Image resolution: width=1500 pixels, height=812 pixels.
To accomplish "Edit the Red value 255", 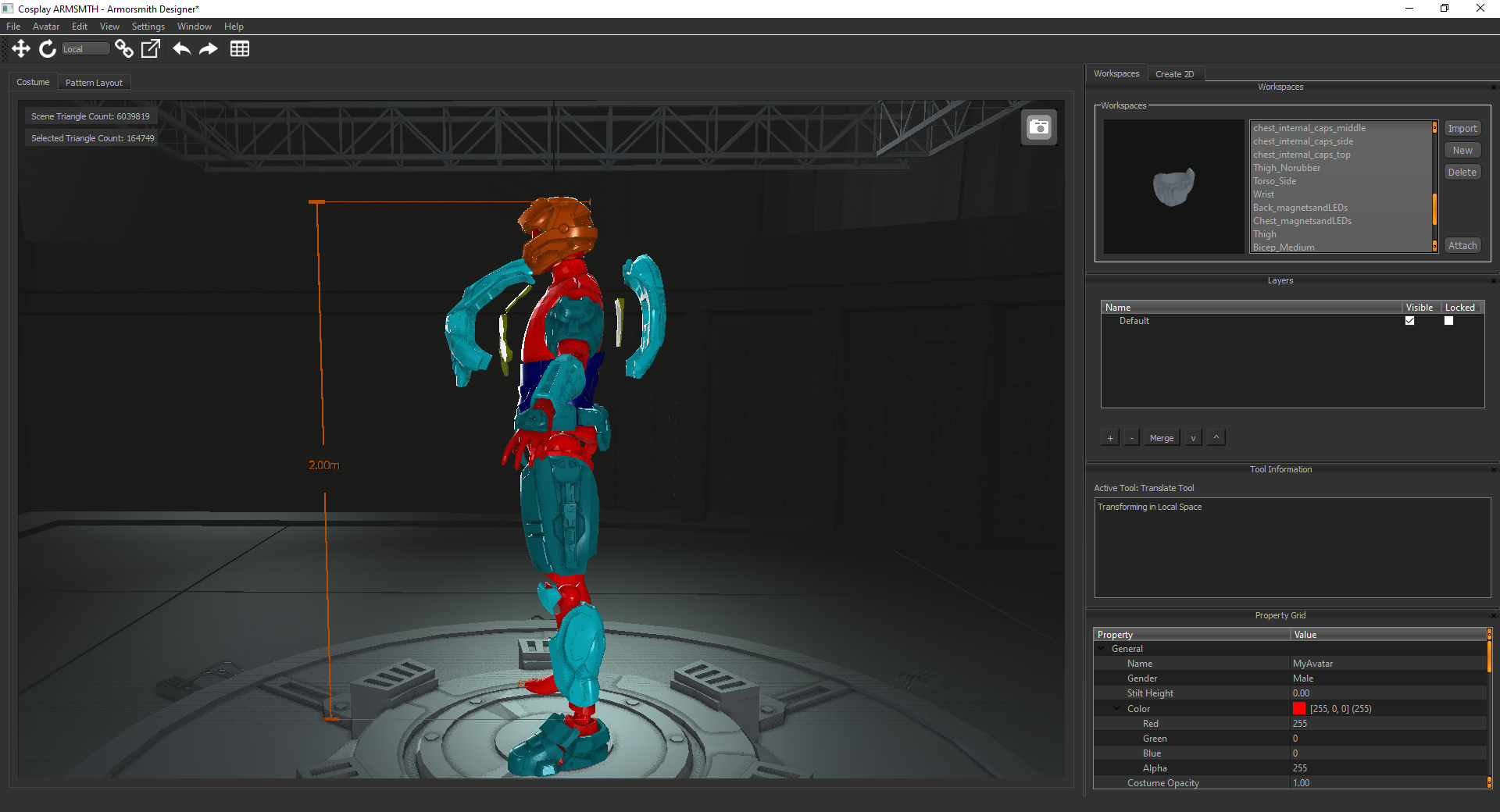I will (x=1387, y=724).
